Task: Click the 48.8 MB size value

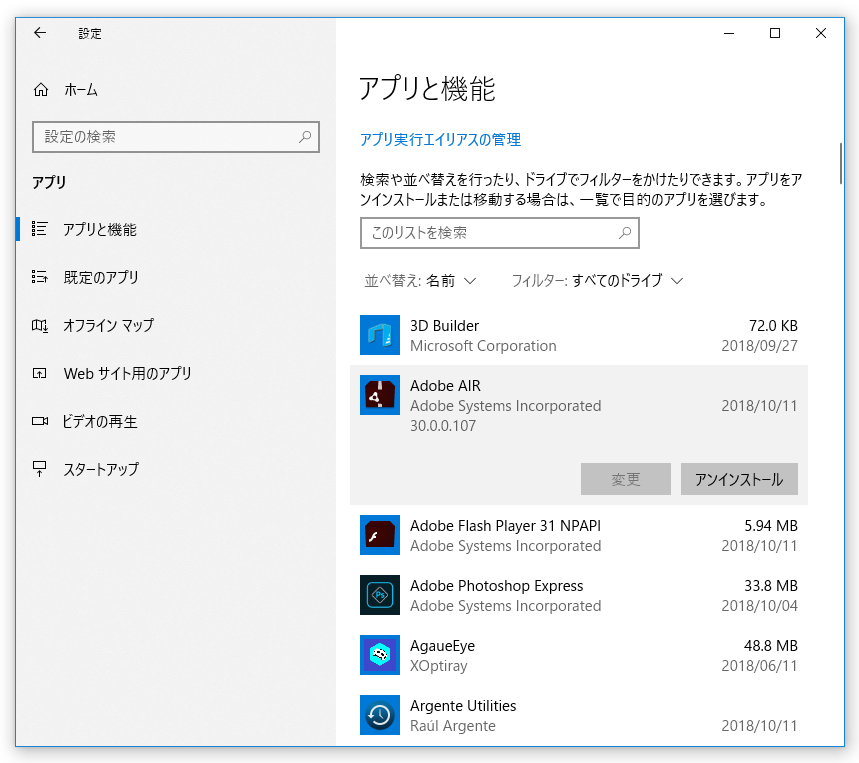Action: (x=771, y=646)
